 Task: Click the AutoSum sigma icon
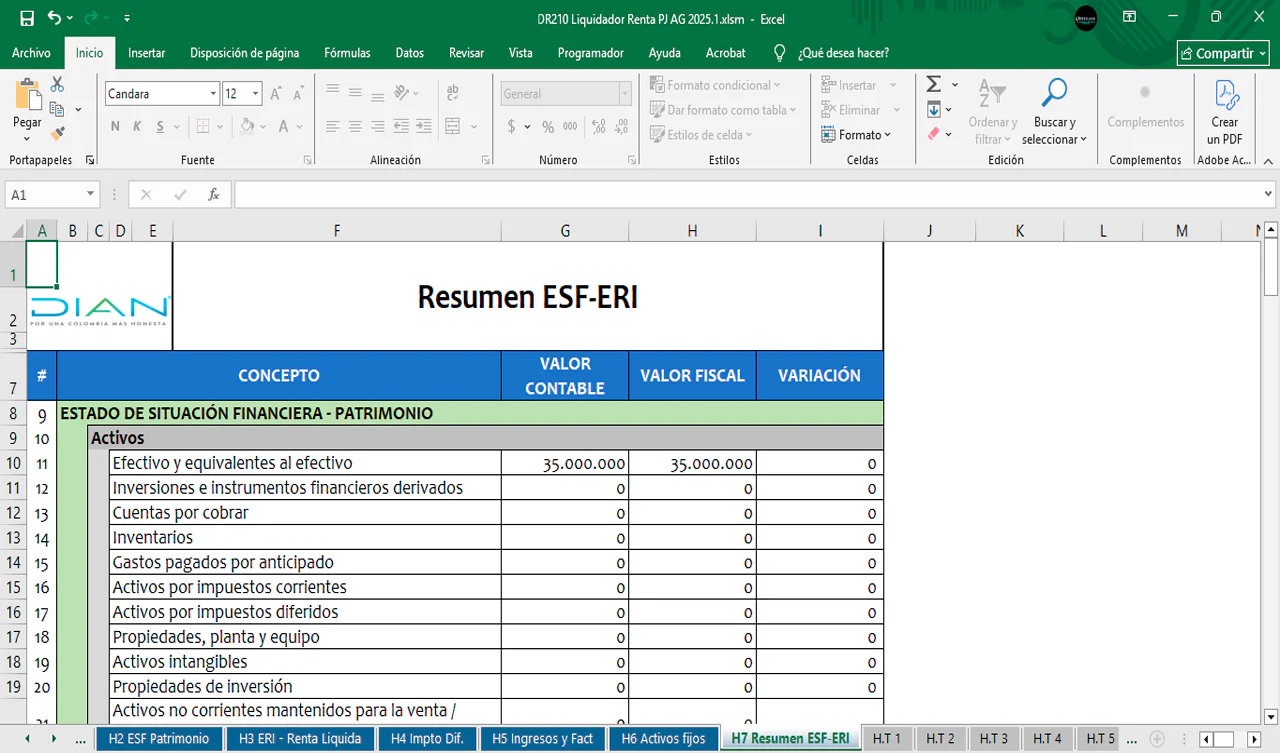click(x=933, y=85)
